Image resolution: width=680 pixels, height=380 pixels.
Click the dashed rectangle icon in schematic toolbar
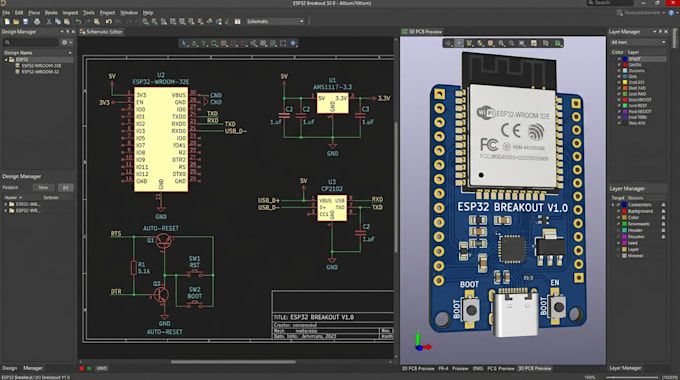(x=283, y=43)
